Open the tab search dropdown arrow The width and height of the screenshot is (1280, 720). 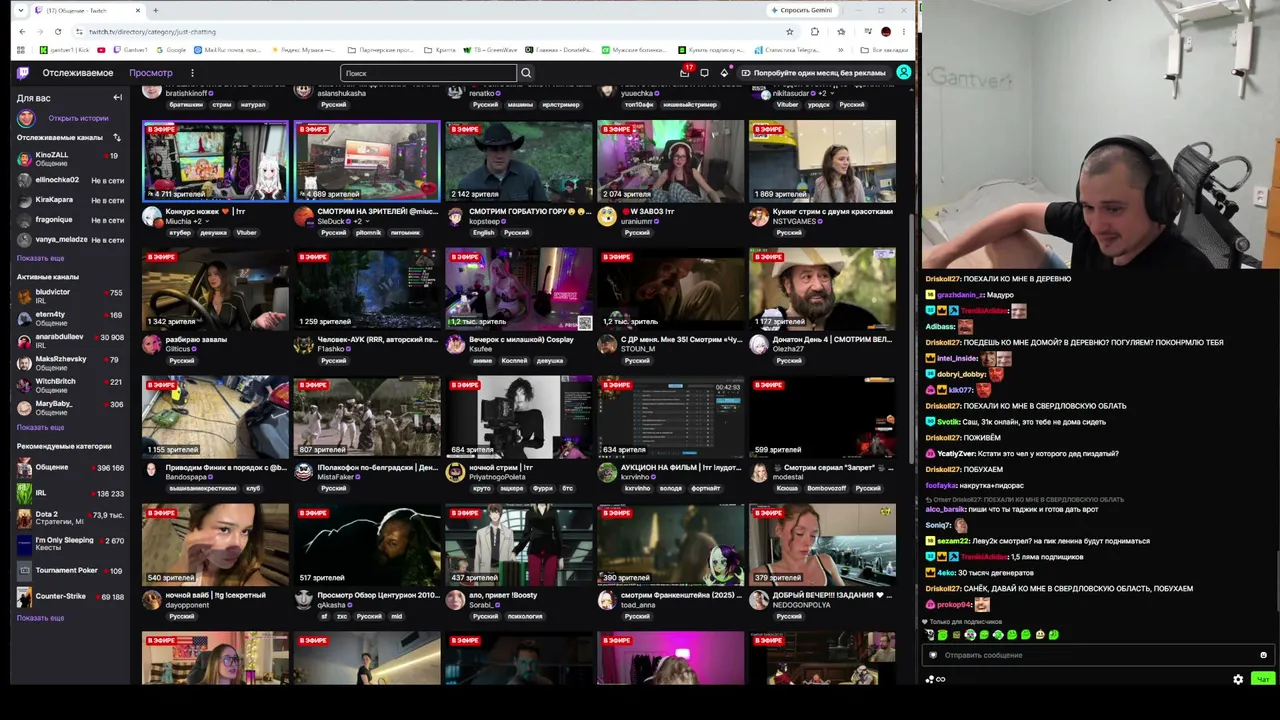[x=20, y=10]
